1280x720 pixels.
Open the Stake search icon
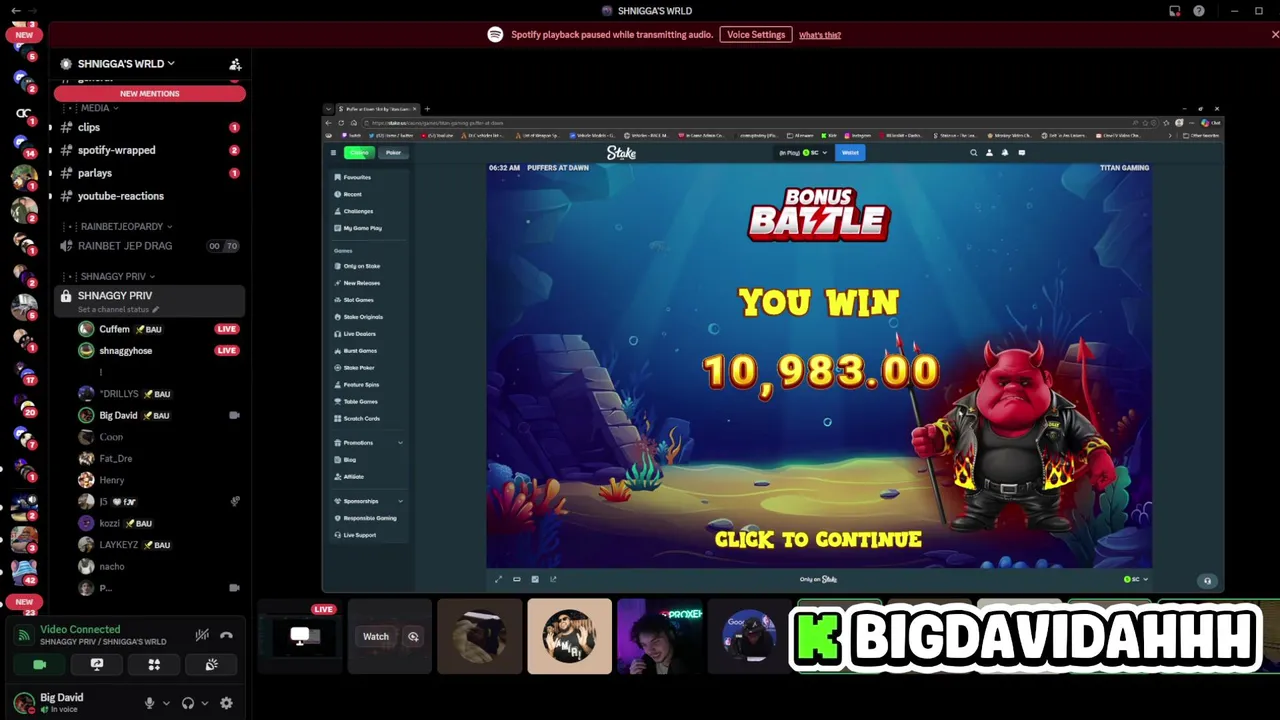pos(973,153)
